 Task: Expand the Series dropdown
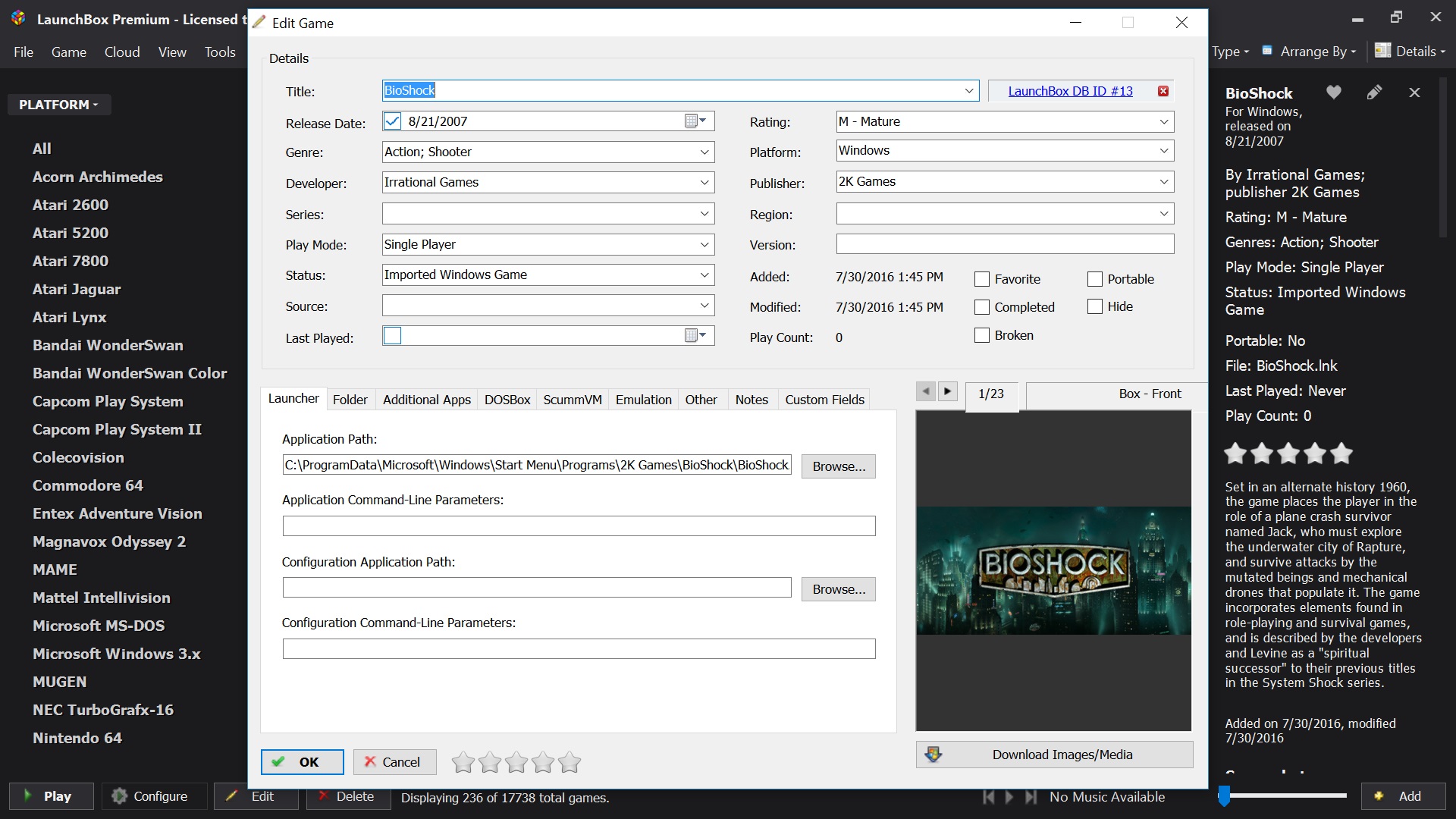pos(704,214)
